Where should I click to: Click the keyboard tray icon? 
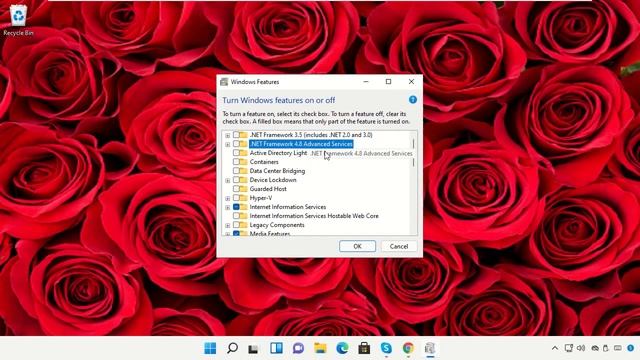coord(618,348)
